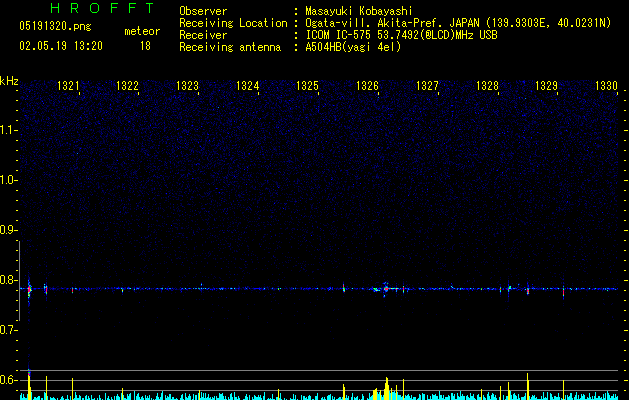This screenshot has height=400, width=629.
Task: Click the 1.1 frequency axis label
Action: click(8, 130)
